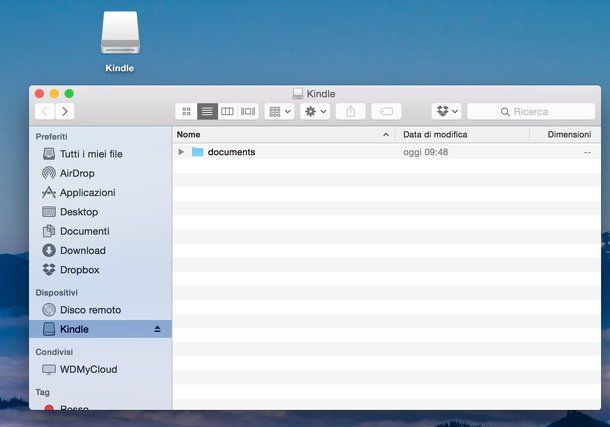This screenshot has height=427, width=610.
Task: Expand the documents folder disclosure triangle
Action: pos(181,152)
